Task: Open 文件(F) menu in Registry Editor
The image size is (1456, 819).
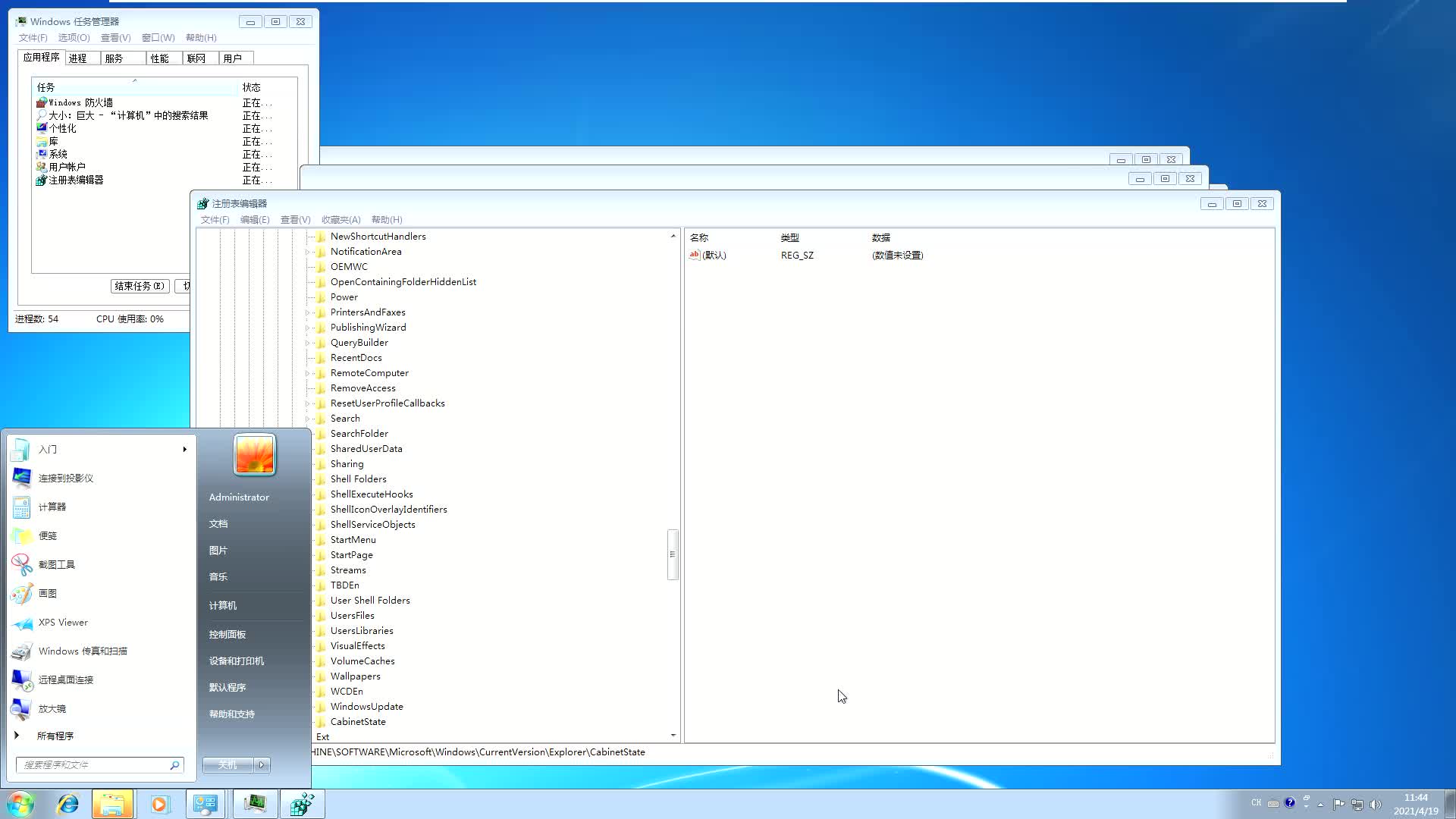Action: 215,220
